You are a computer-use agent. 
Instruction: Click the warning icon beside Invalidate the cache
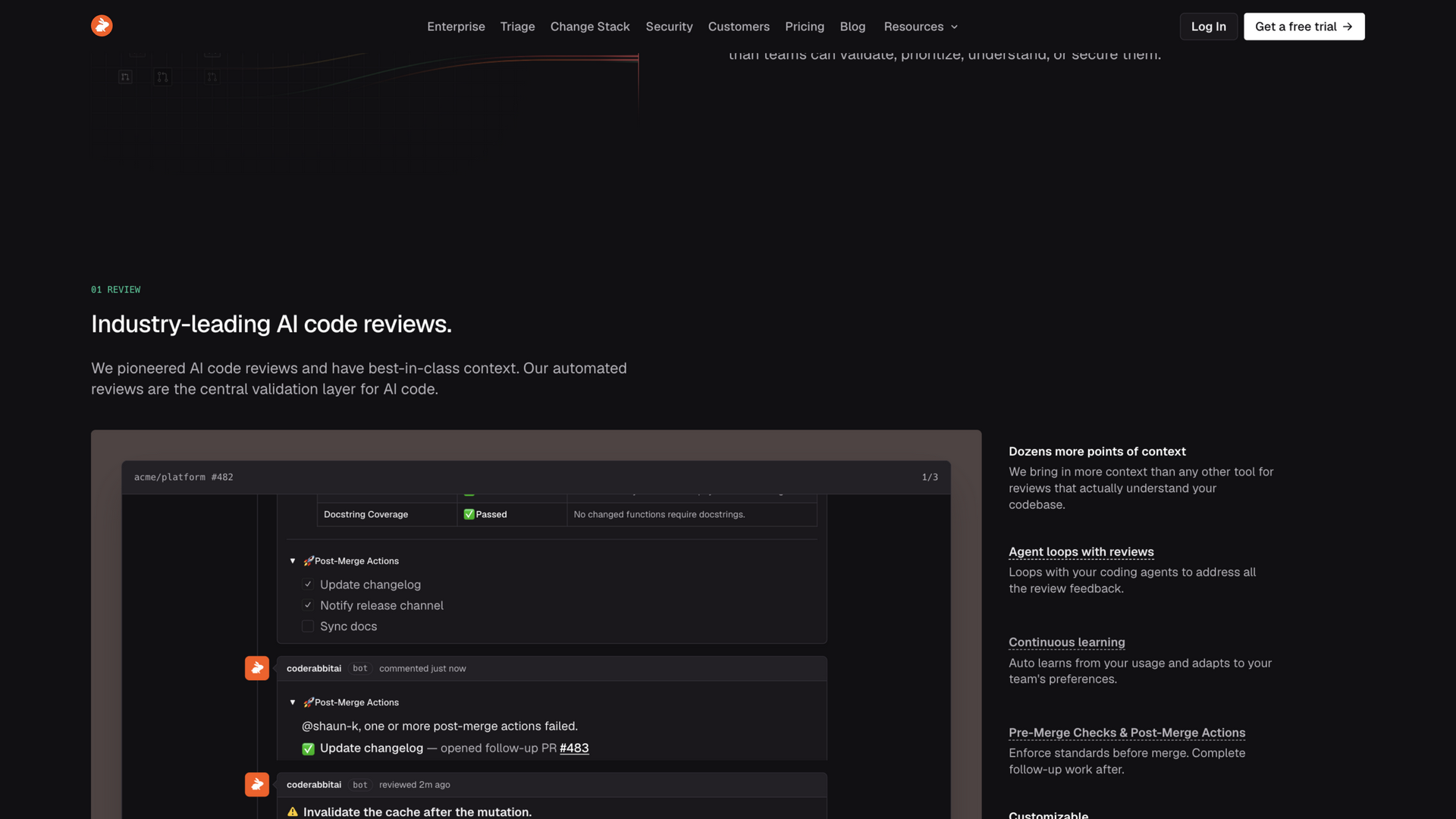pyautogui.click(x=293, y=812)
